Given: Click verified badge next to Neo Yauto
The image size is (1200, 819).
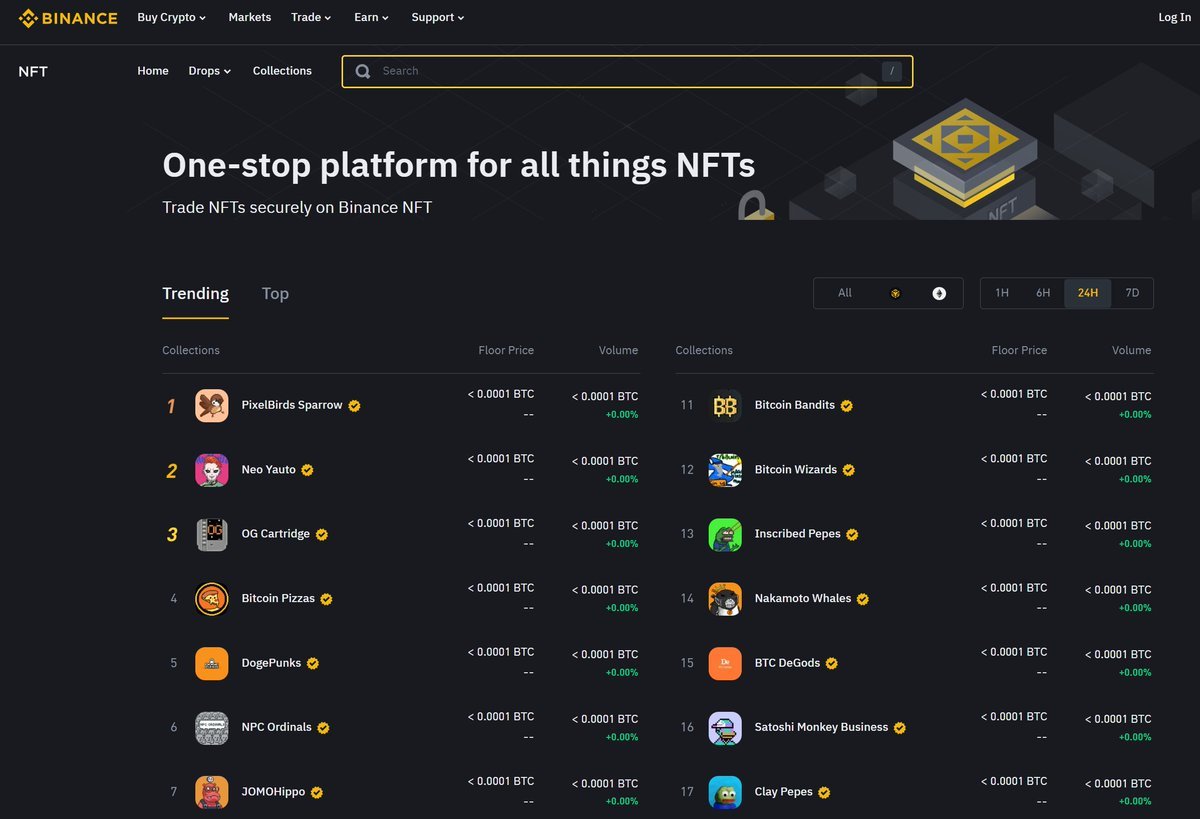Looking at the screenshot, I should [308, 470].
